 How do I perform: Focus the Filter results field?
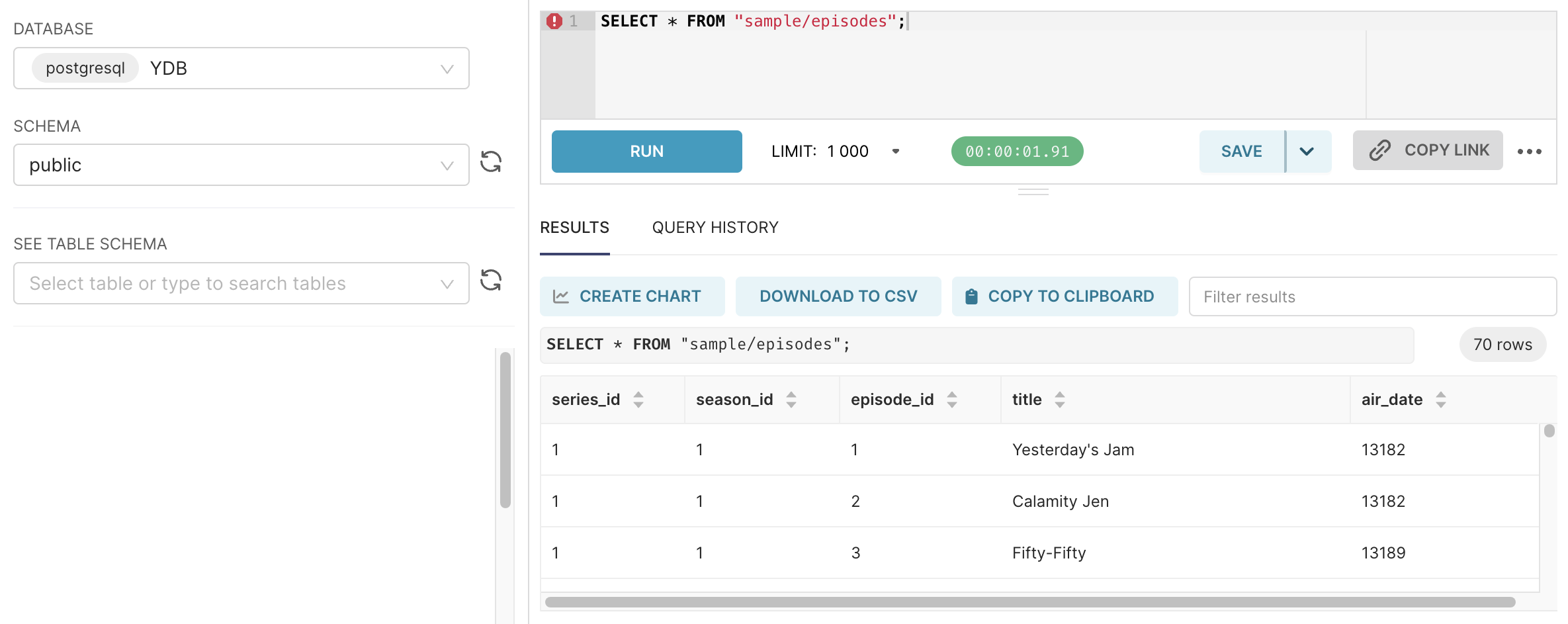[1372, 297]
